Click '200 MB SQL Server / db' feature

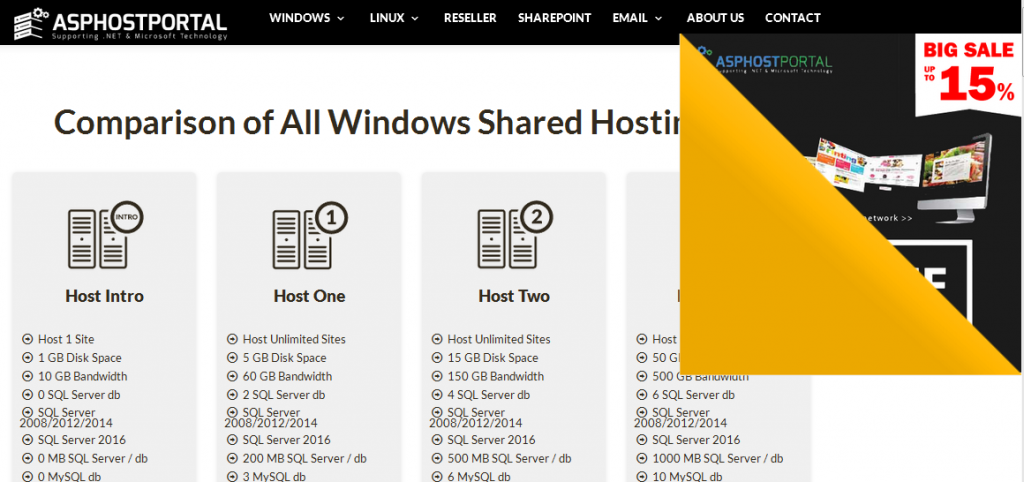[304, 458]
